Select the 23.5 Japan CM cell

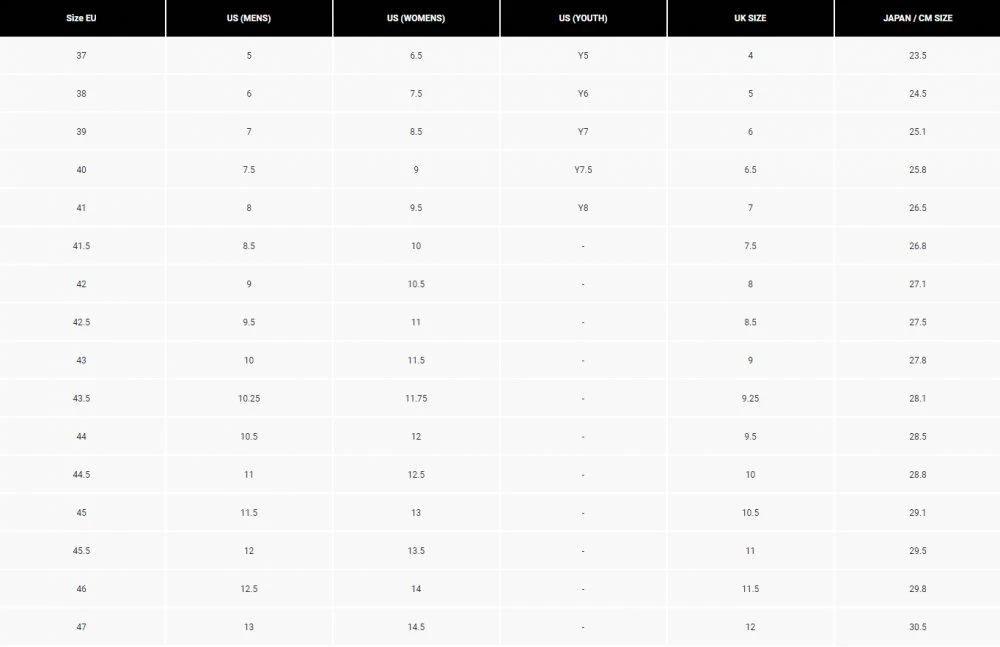(917, 56)
